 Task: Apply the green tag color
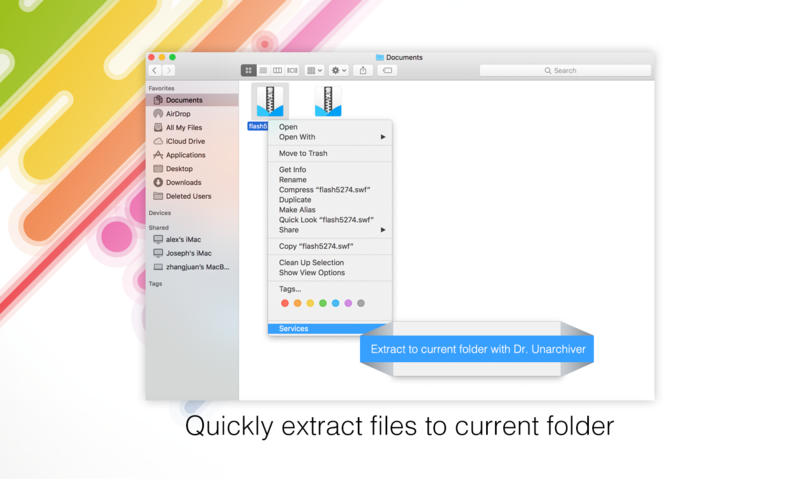pos(322,303)
